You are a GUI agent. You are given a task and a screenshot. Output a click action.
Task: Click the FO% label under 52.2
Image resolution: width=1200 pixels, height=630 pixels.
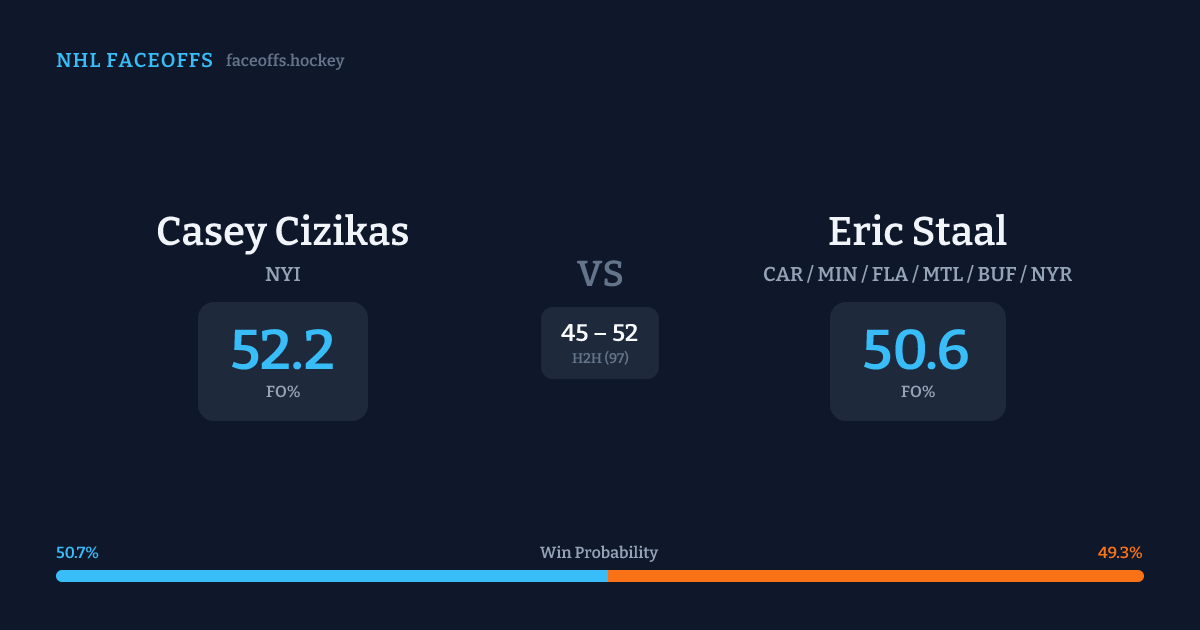click(283, 392)
